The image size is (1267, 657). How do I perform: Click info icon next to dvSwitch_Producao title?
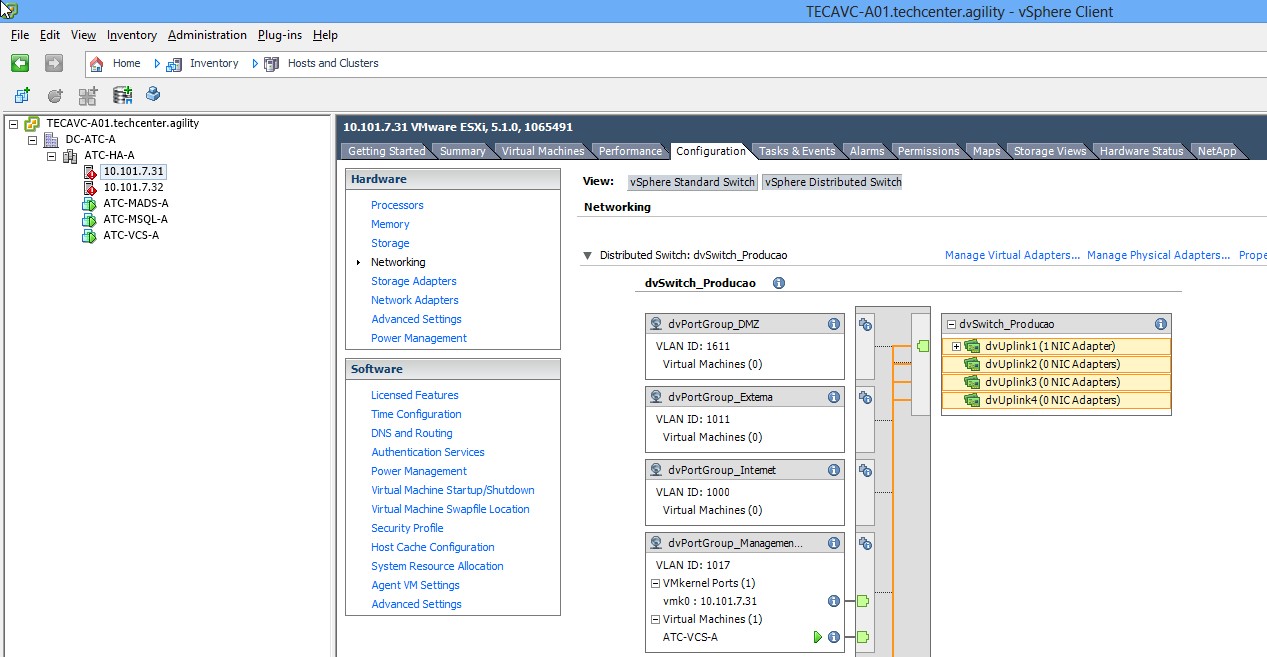click(x=779, y=283)
